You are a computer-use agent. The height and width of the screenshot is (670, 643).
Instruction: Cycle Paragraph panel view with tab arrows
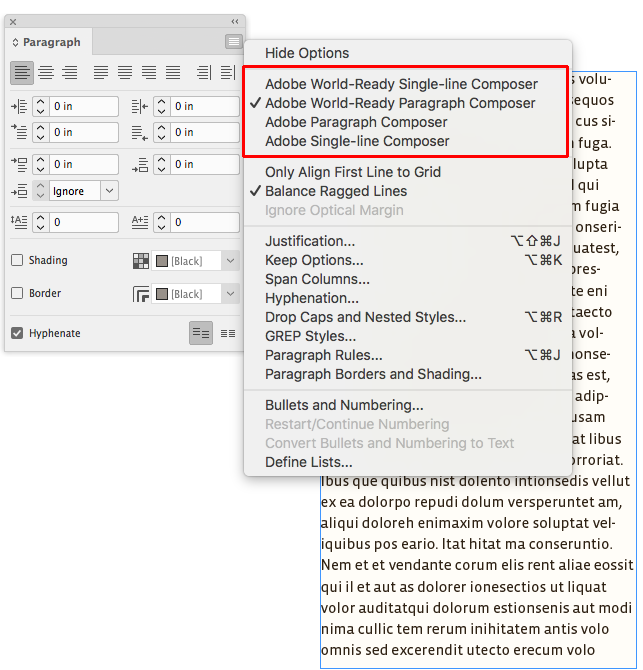click(x=15, y=42)
